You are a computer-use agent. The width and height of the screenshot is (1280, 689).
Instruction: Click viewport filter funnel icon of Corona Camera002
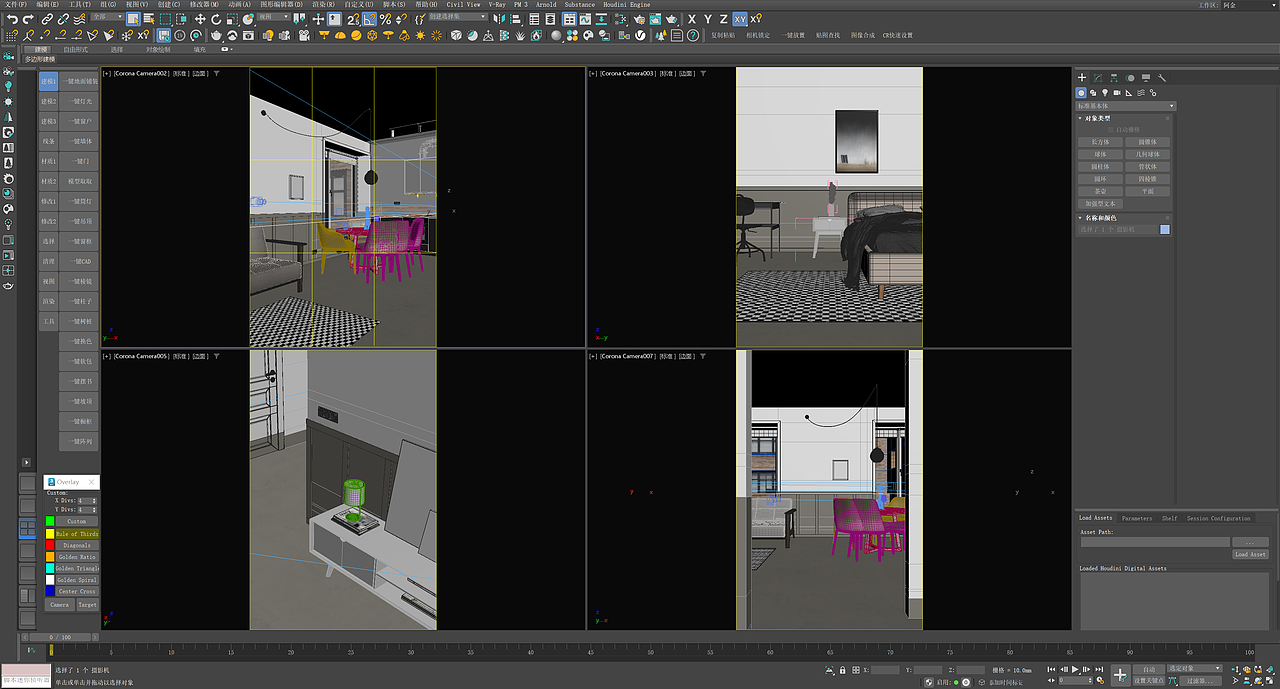click(x=217, y=73)
